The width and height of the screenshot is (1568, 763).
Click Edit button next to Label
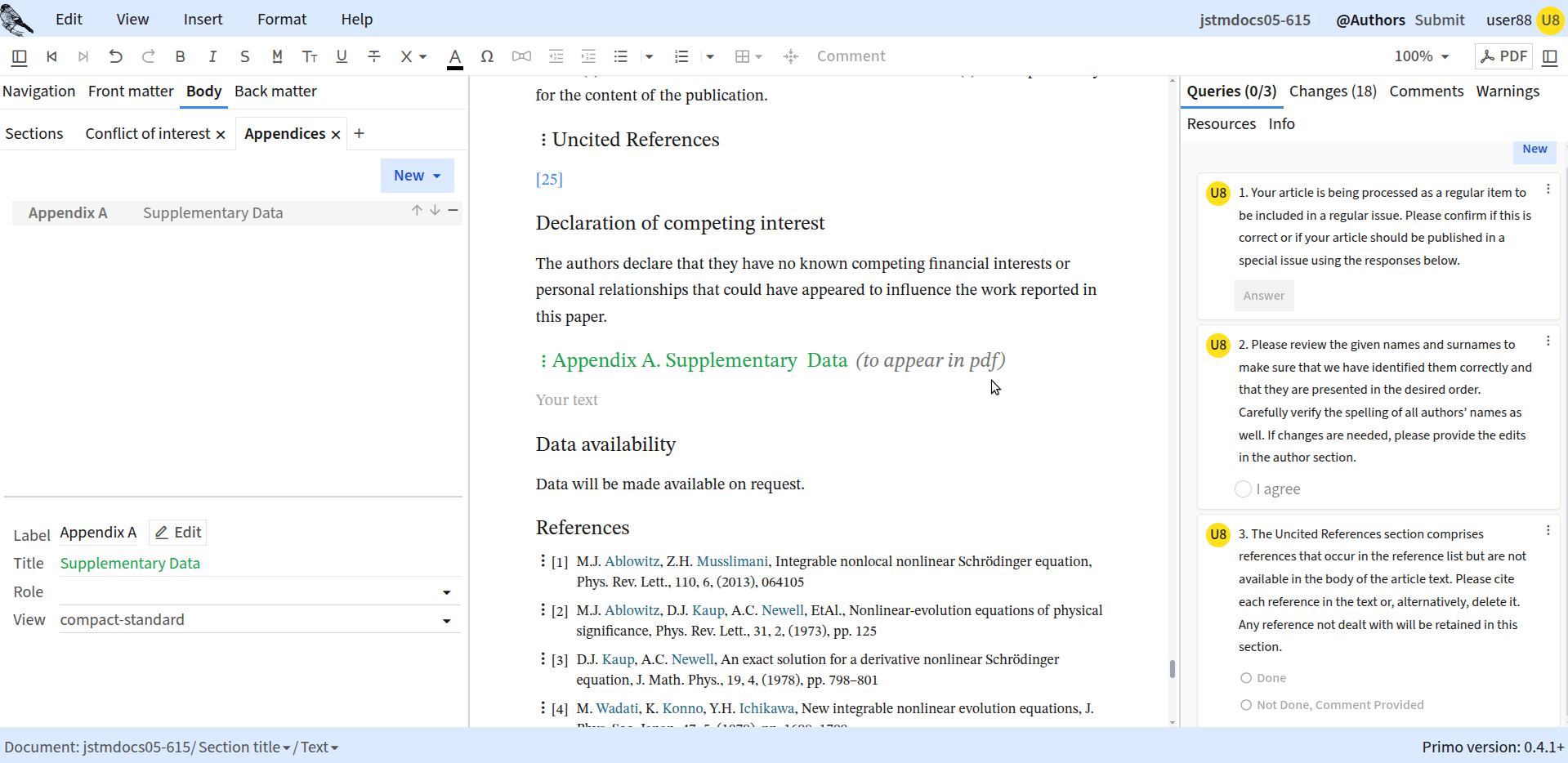click(178, 533)
